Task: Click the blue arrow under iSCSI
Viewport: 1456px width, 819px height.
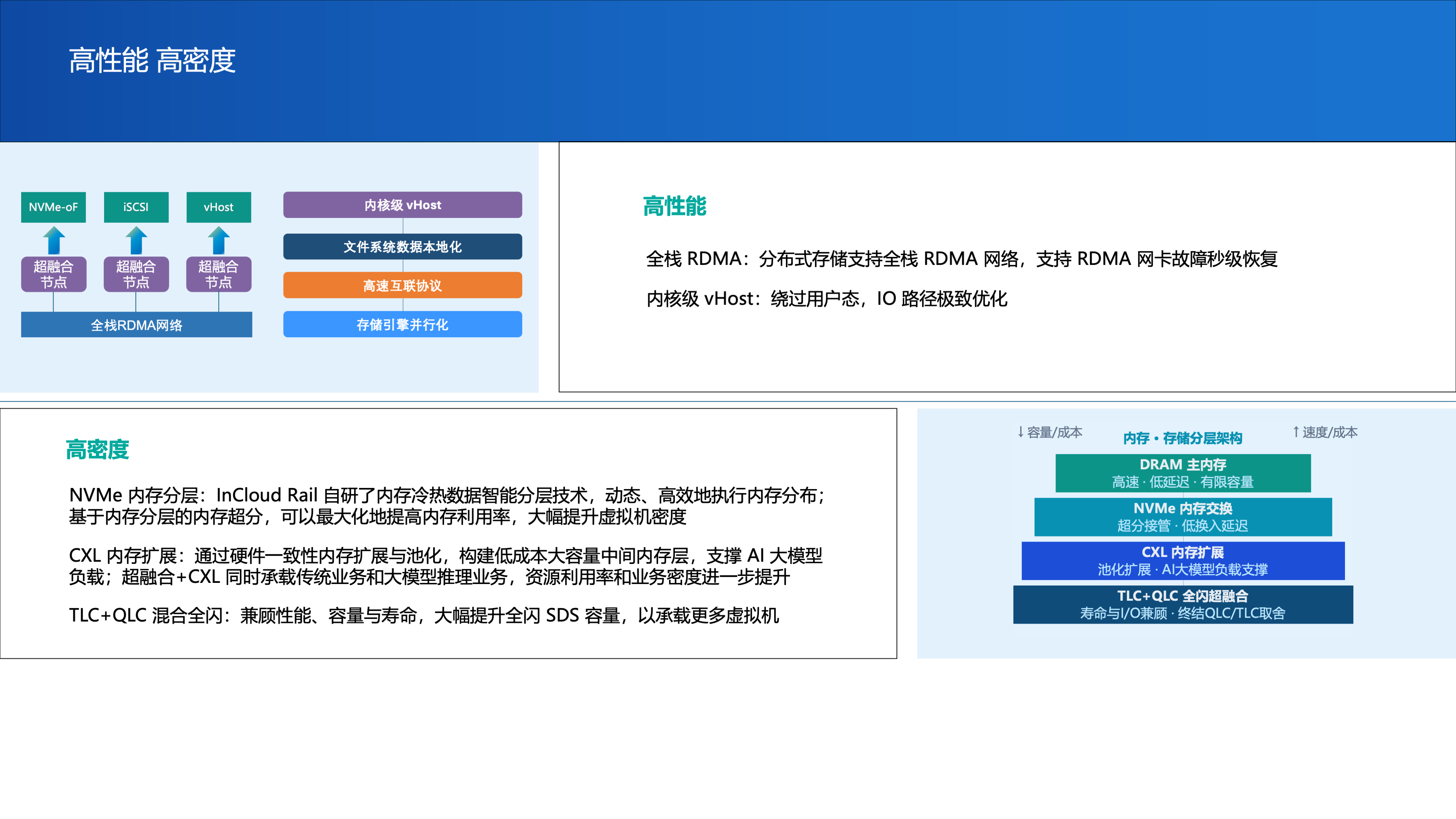Action: [136, 240]
